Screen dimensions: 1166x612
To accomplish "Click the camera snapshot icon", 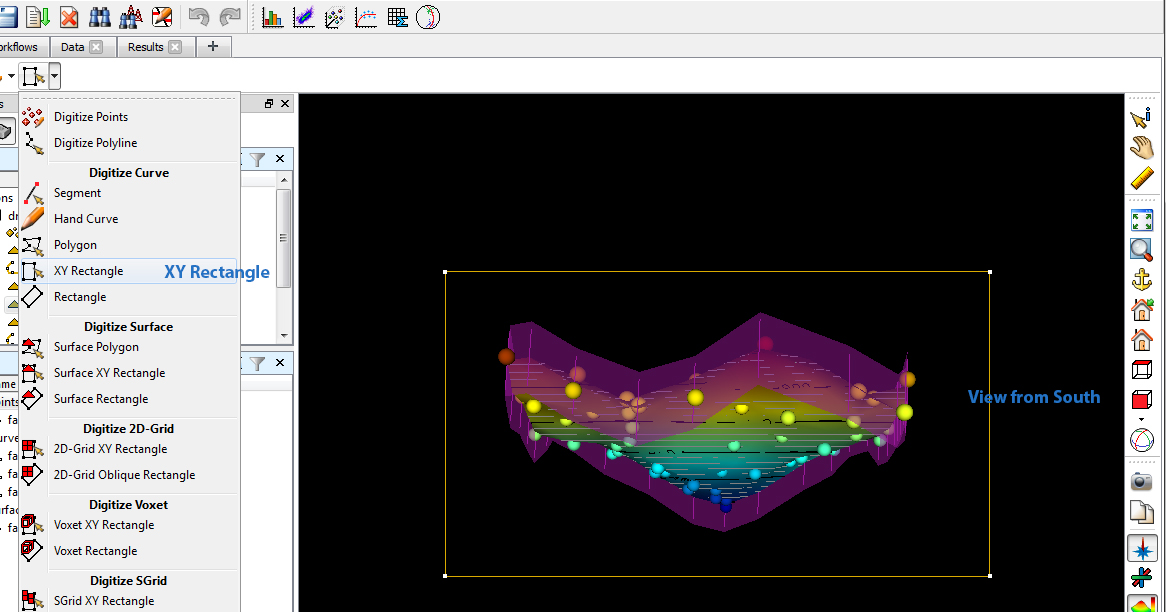I will (x=1141, y=481).
